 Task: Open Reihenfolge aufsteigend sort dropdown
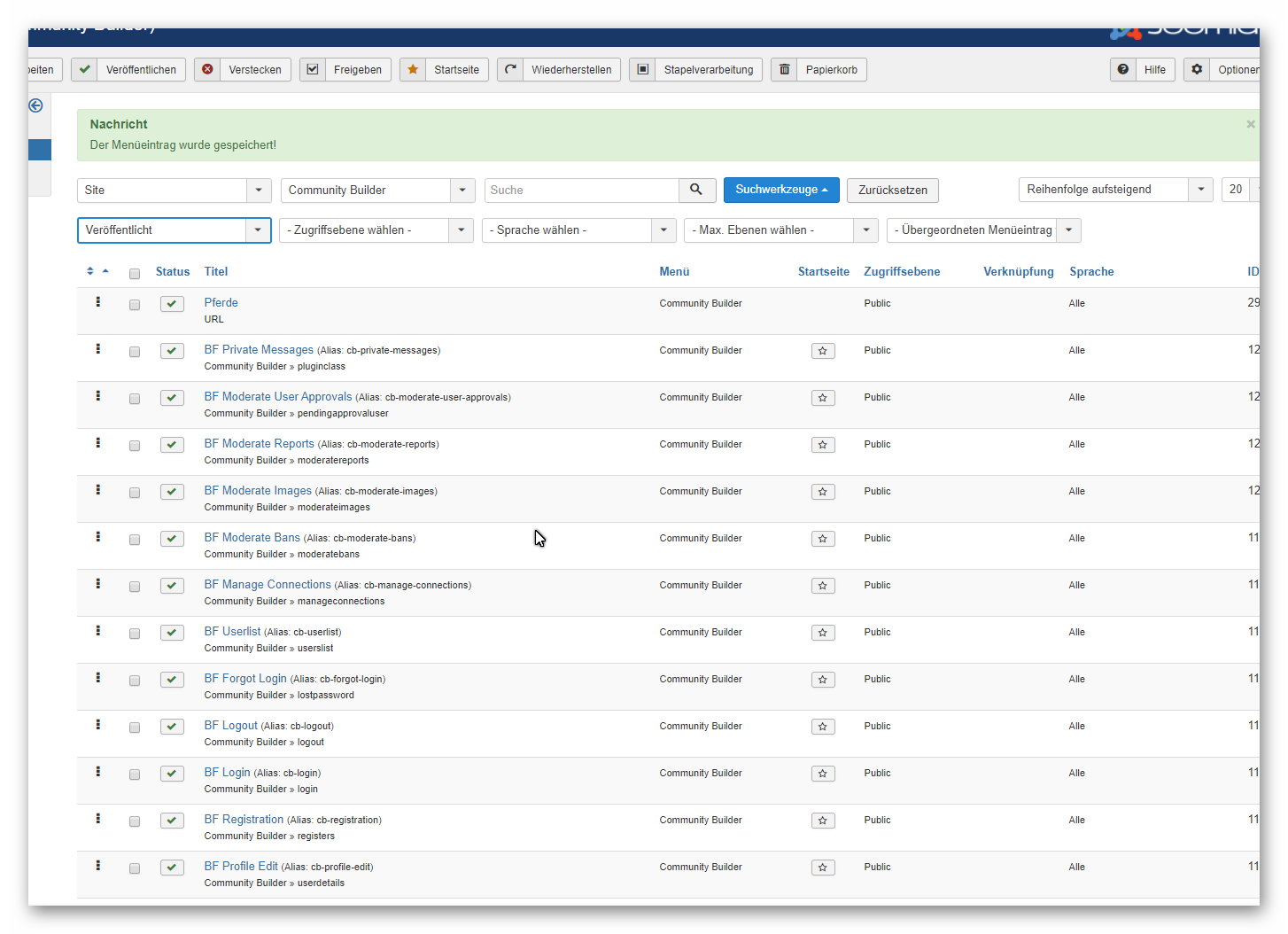1116,190
